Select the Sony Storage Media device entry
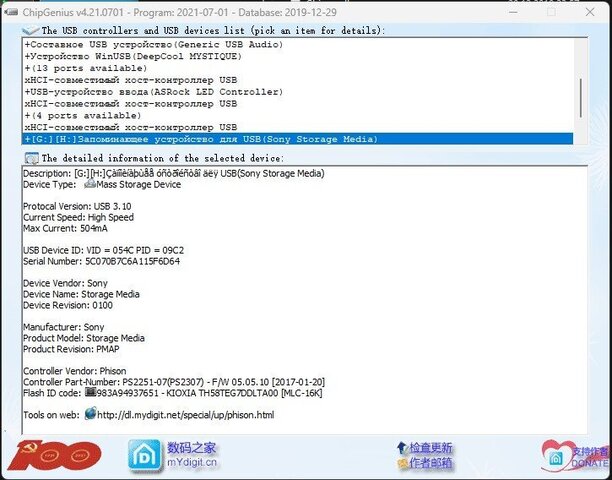Viewport: 612px width, 480px height. tap(200, 139)
